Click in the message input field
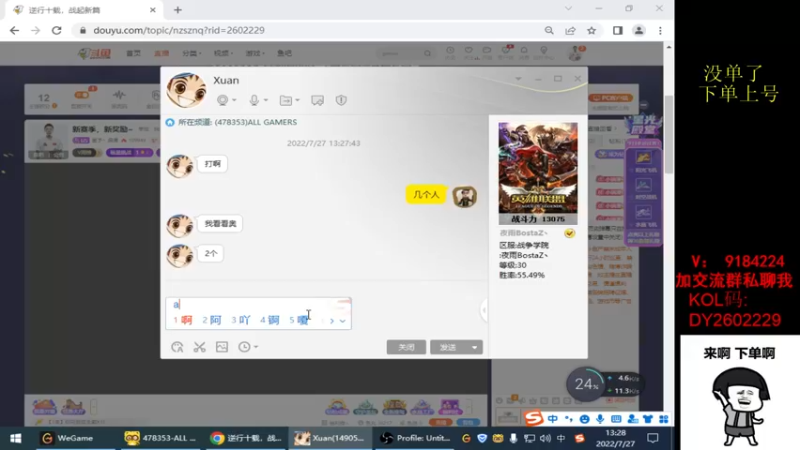Image resolution: width=800 pixels, height=450 pixels. [x=258, y=304]
